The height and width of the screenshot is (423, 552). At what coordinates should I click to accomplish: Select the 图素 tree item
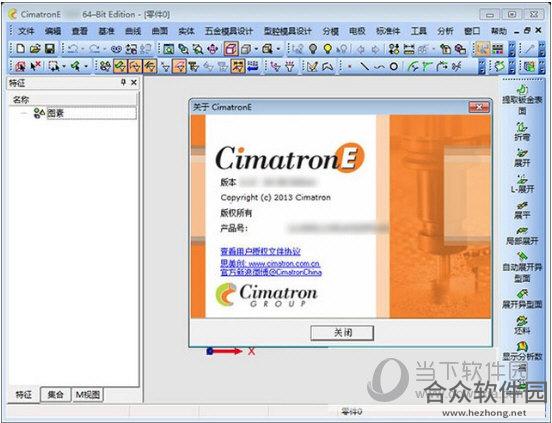[91, 113]
